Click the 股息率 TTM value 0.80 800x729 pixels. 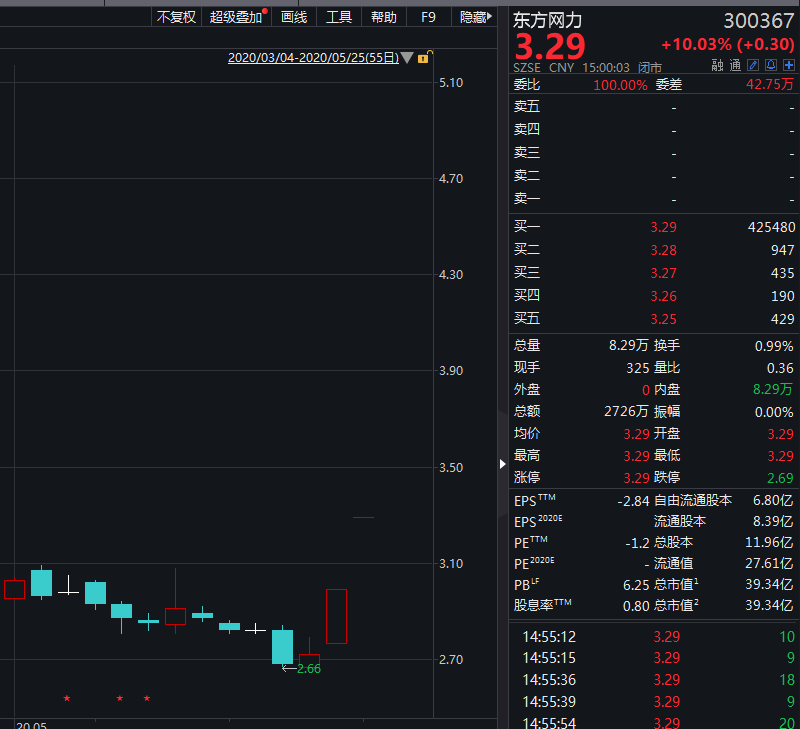click(636, 606)
